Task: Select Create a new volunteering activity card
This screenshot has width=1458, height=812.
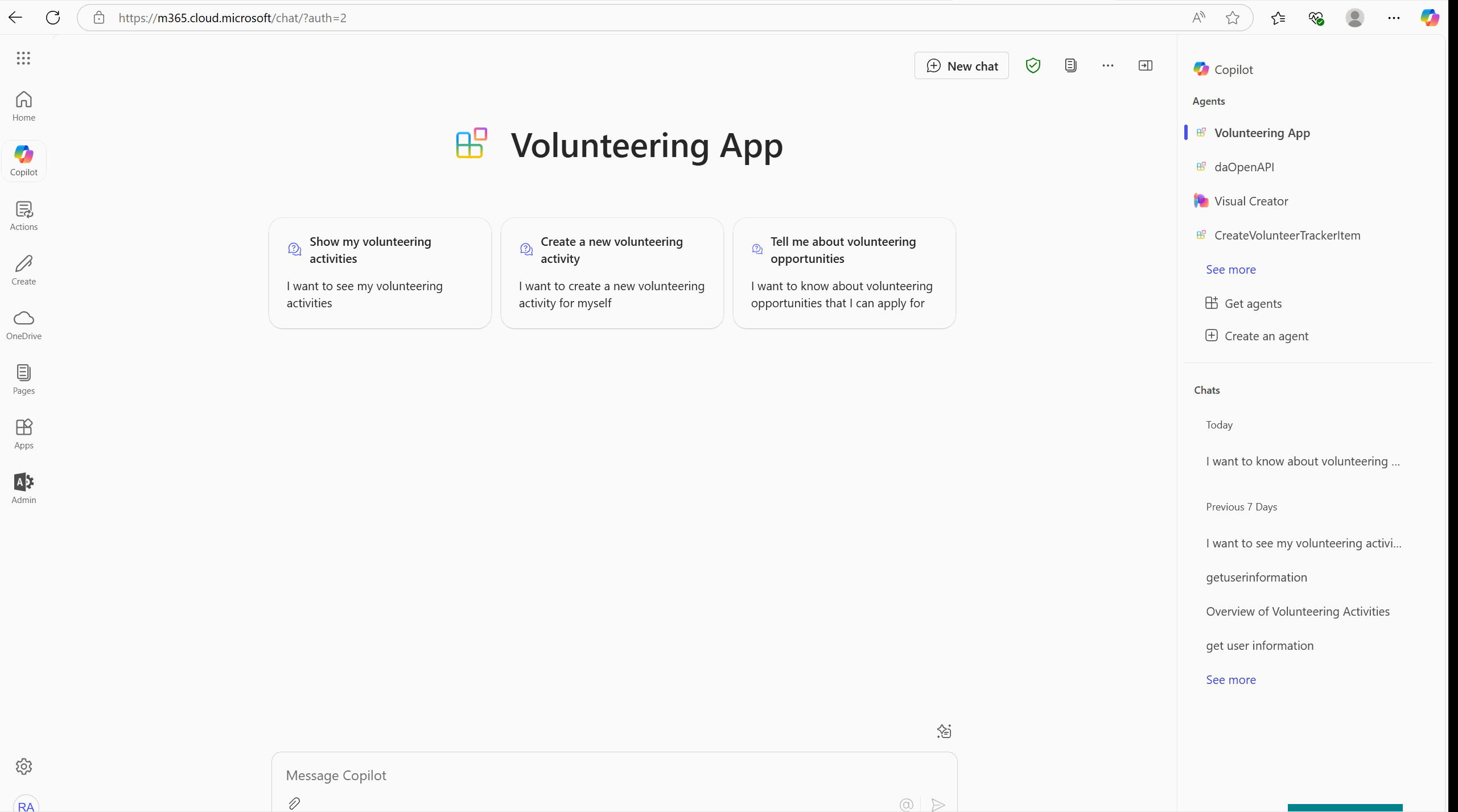Action: [x=612, y=273]
